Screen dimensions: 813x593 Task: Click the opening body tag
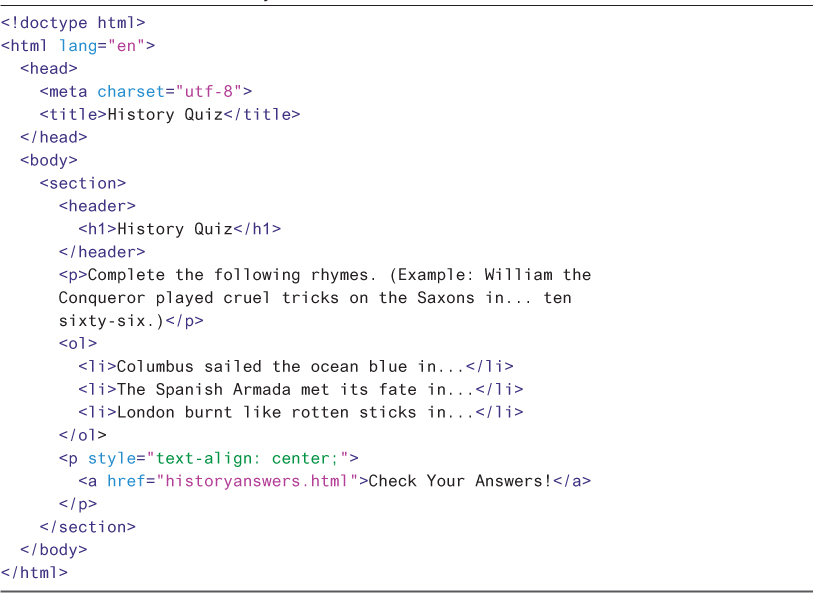coord(48,160)
